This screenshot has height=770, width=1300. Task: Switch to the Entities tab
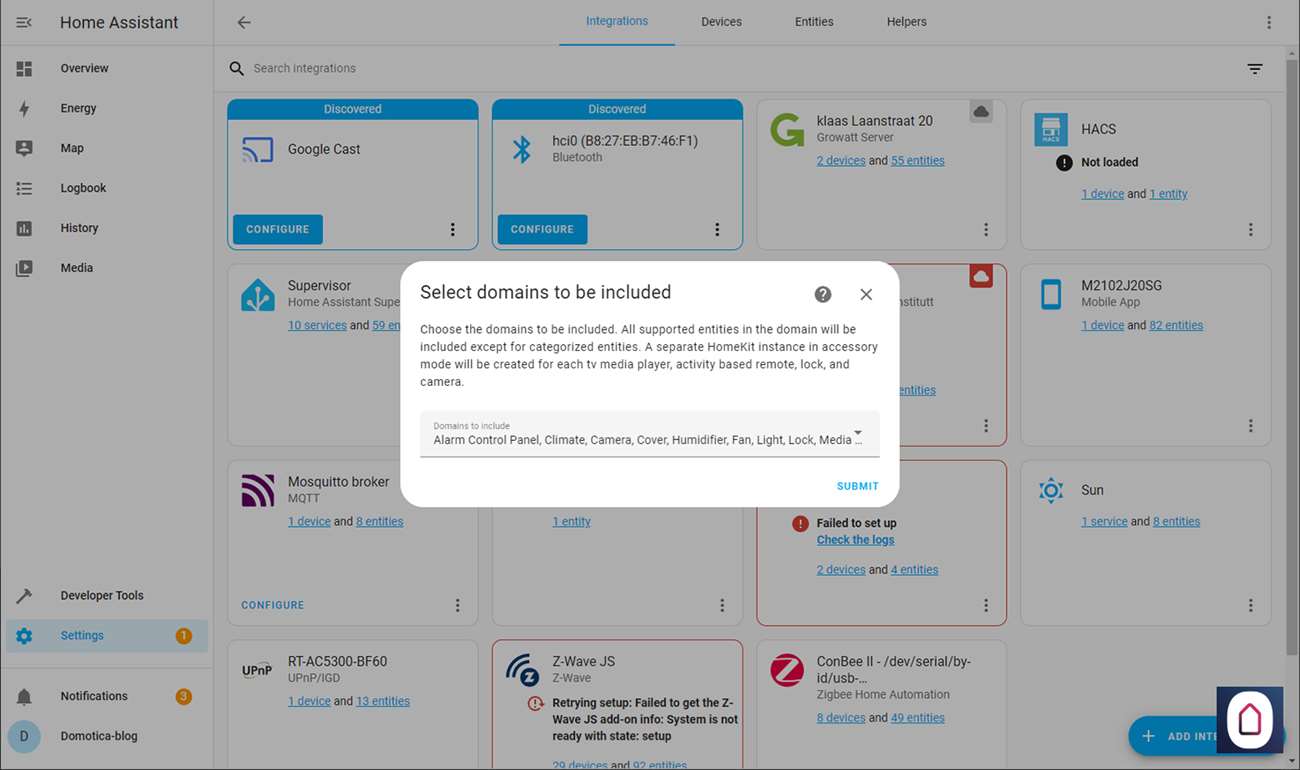tap(814, 22)
